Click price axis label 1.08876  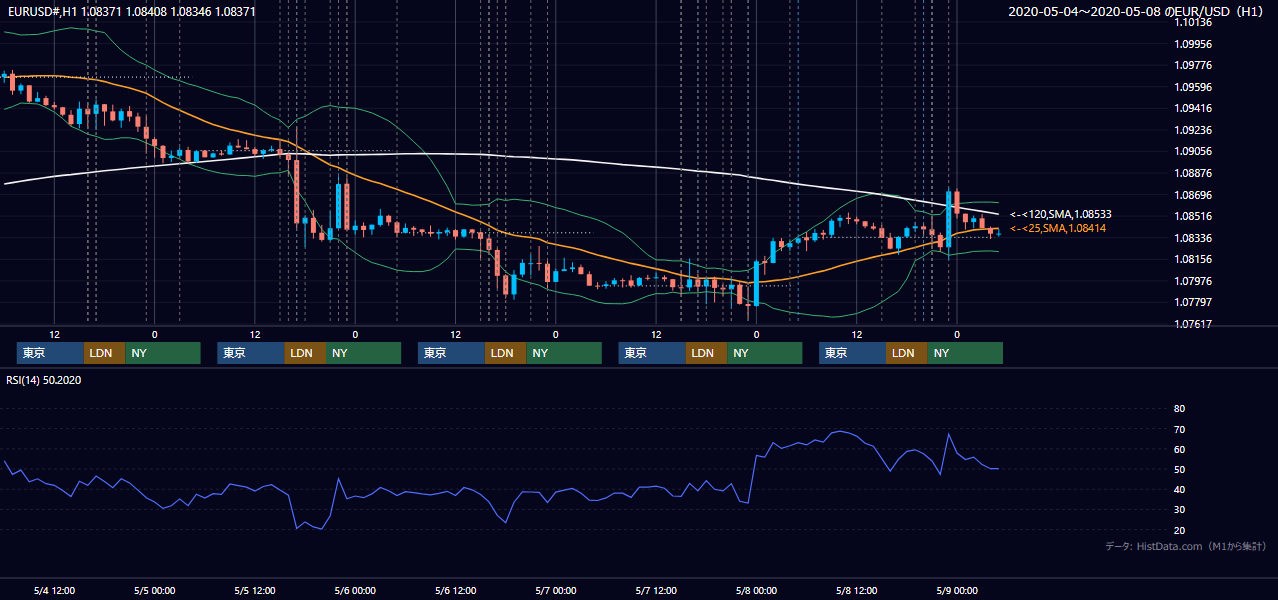coord(1193,173)
